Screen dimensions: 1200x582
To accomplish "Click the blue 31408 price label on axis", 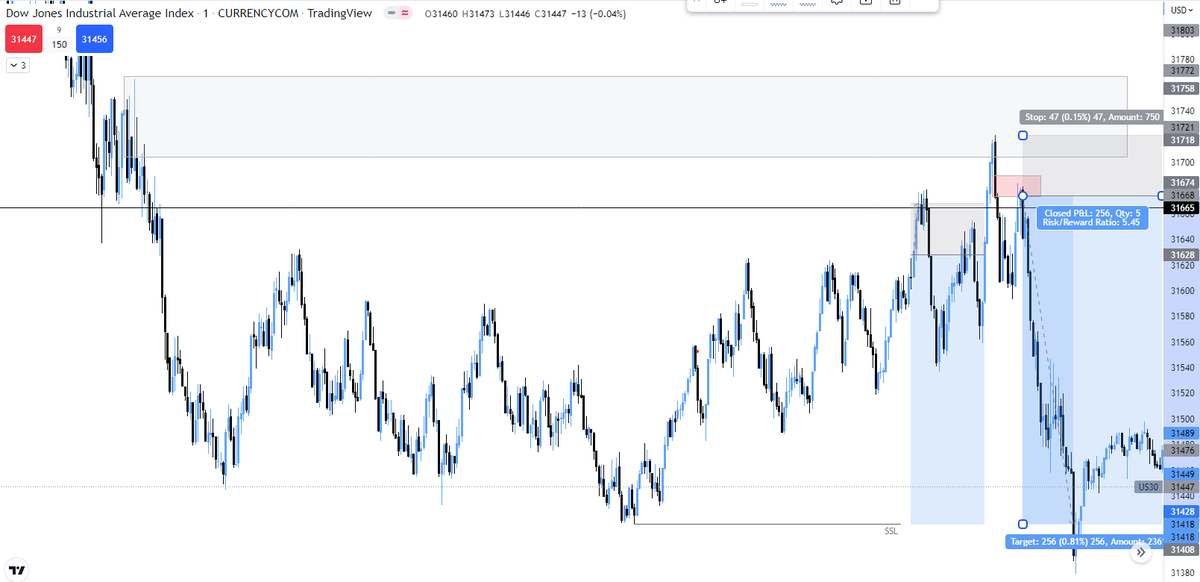I will click(x=1181, y=550).
